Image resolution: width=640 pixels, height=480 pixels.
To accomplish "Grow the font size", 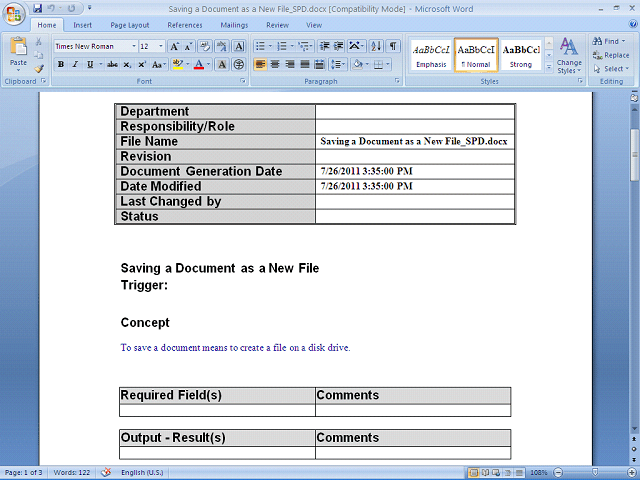I will coord(174,46).
